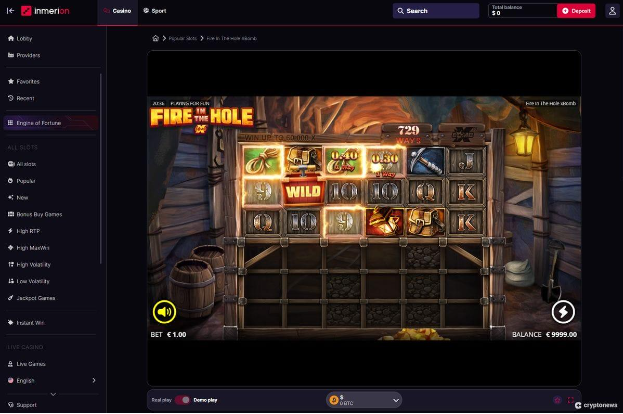Open Engine of Fortune
Viewport: 623px width, 414px height.
50,123
